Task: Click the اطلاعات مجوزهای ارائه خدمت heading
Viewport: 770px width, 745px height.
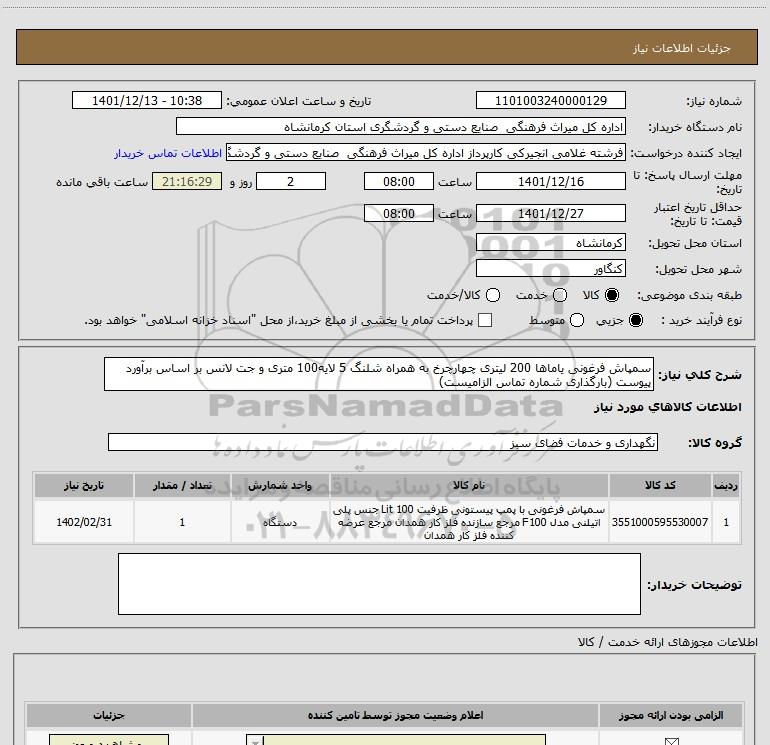Action: [668, 642]
